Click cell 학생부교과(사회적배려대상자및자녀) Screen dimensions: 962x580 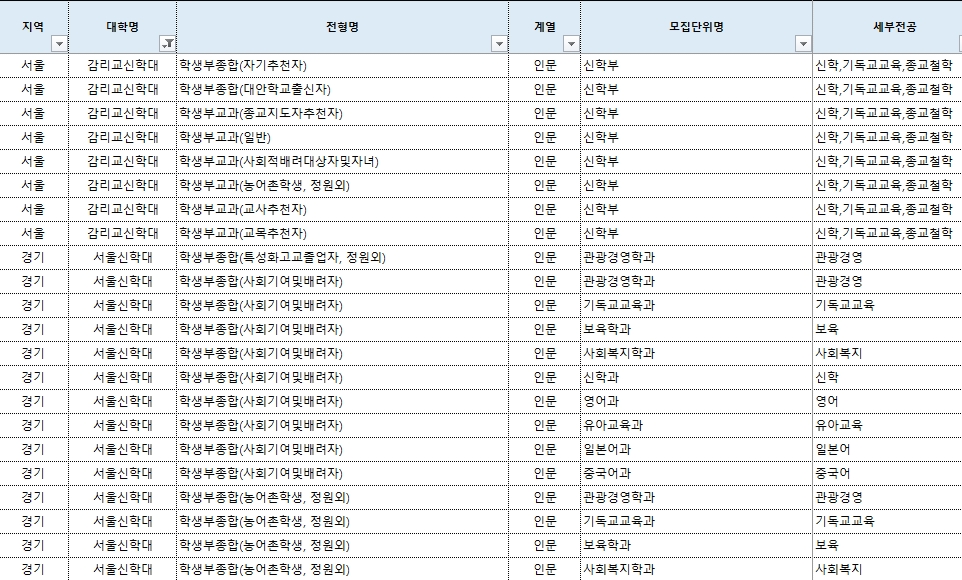coord(342,161)
